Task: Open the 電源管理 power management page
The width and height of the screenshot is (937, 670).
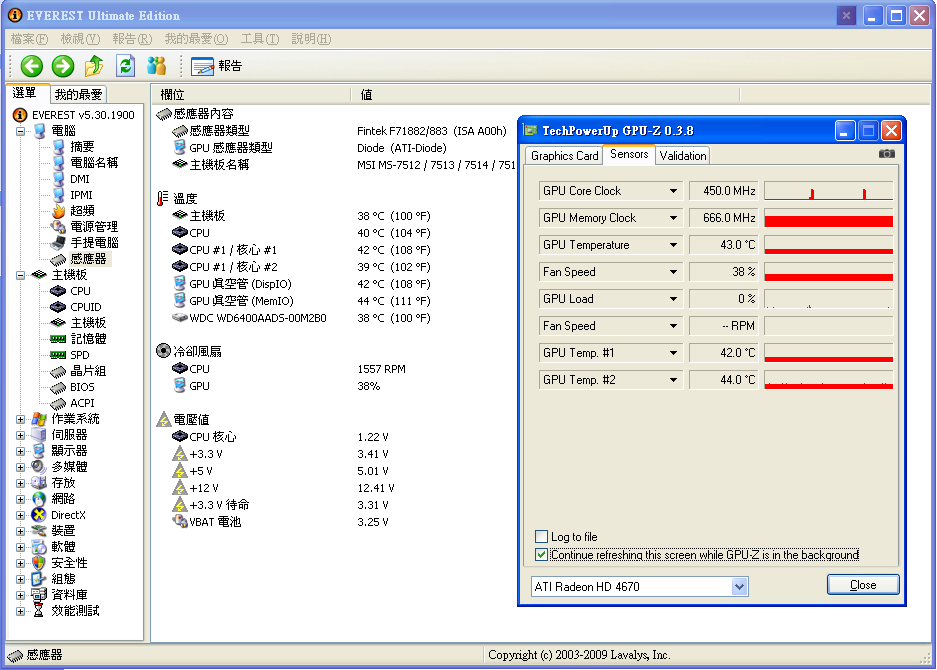Action: 94,227
